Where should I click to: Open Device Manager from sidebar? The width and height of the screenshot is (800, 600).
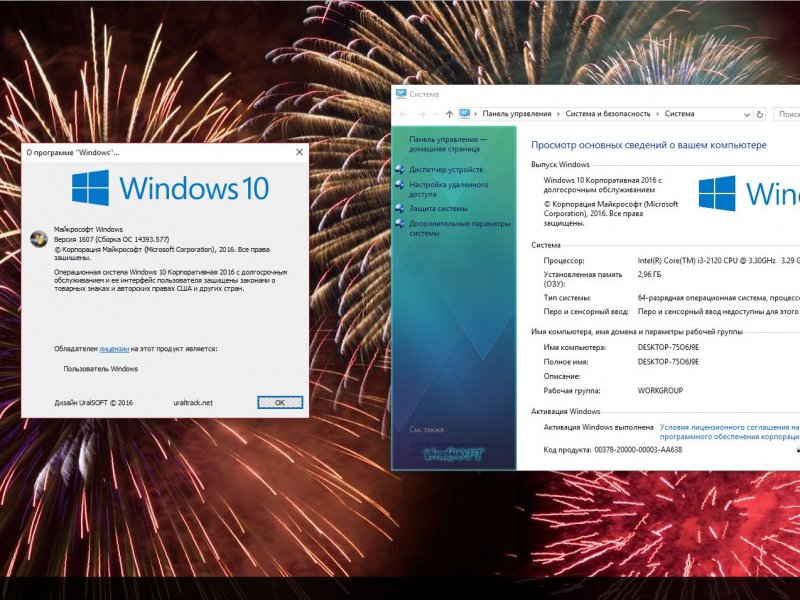point(445,169)
